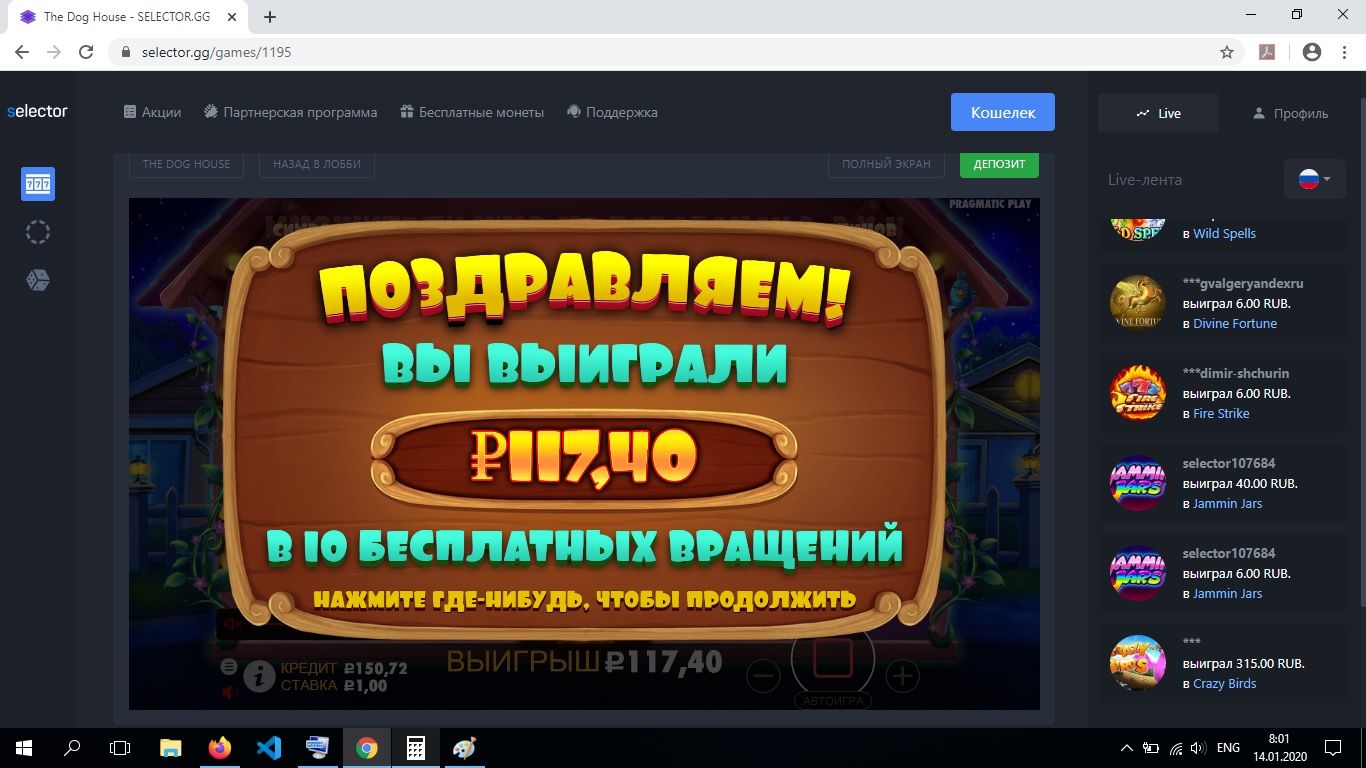Image resolution: width=1366 pixels, height=768 pixels.
Task: Click НАЖМИТЕ ГДЕ-НИБУДЬ, ЧТОБЫ ПРОДОЛЖИТЬ to continue
Action: pyautogui.click(x=584, y=600)
